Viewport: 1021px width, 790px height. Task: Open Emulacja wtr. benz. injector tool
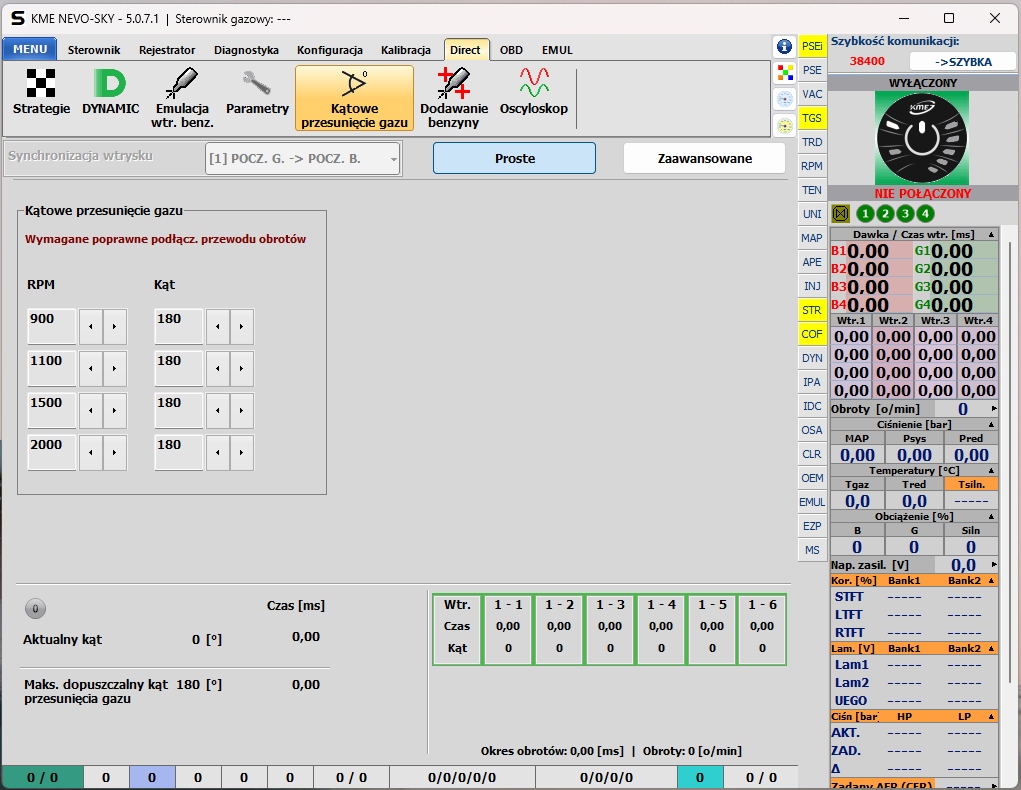click(x=182, y=97)
